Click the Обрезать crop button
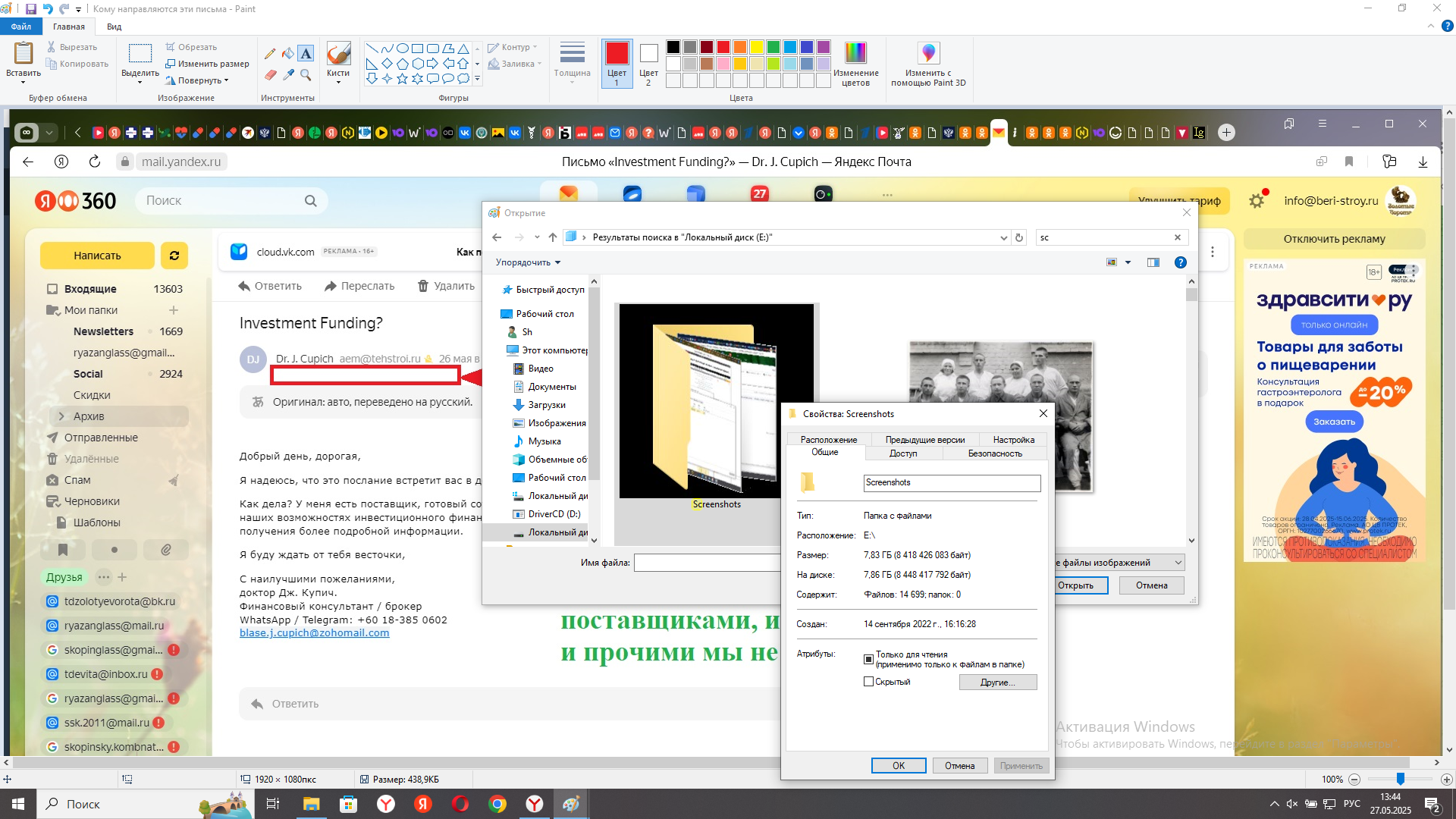1456x819 pixels. click(x=192, y=47)
